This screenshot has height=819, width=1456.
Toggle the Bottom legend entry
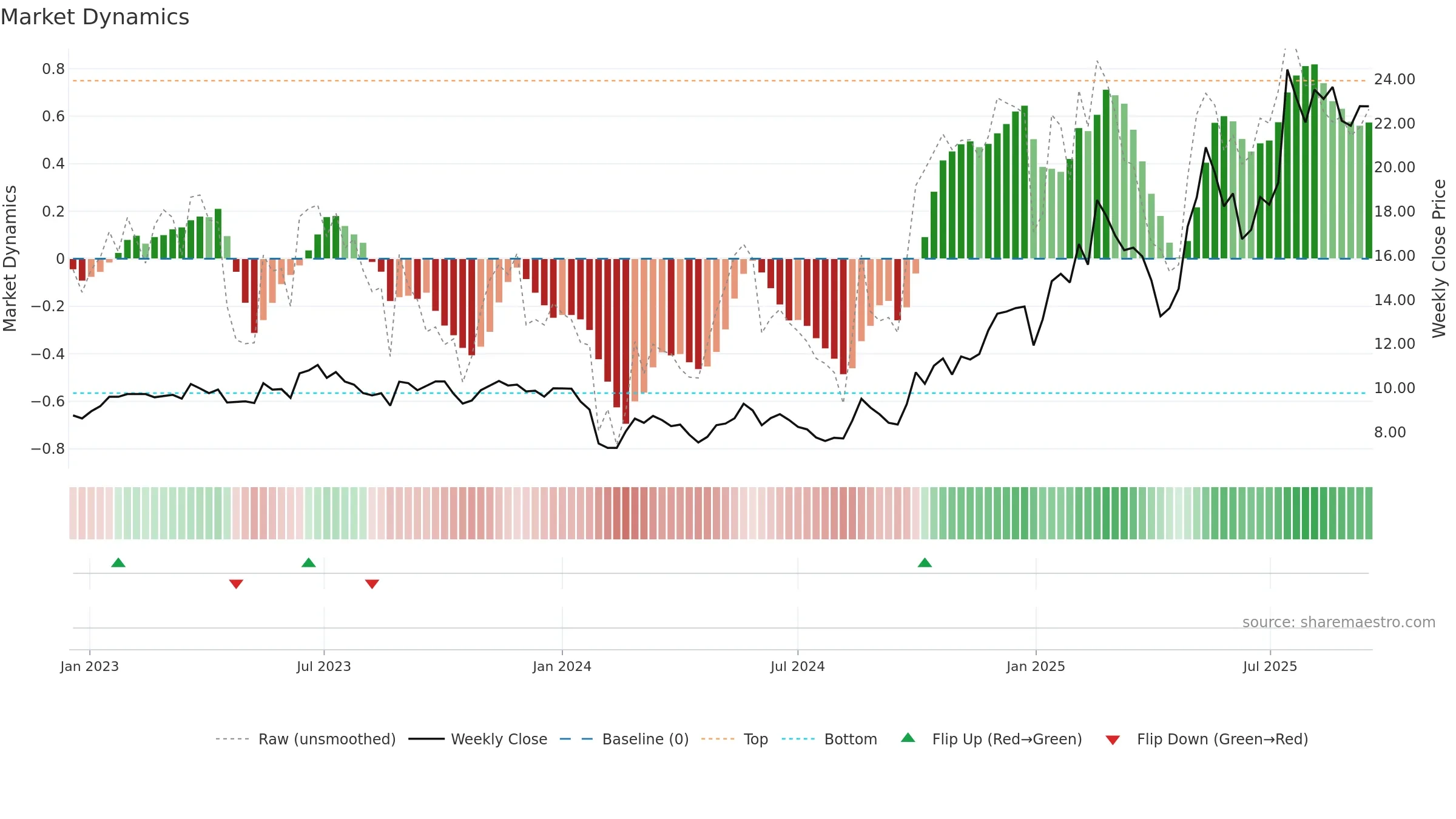click(x=829, y=739)
